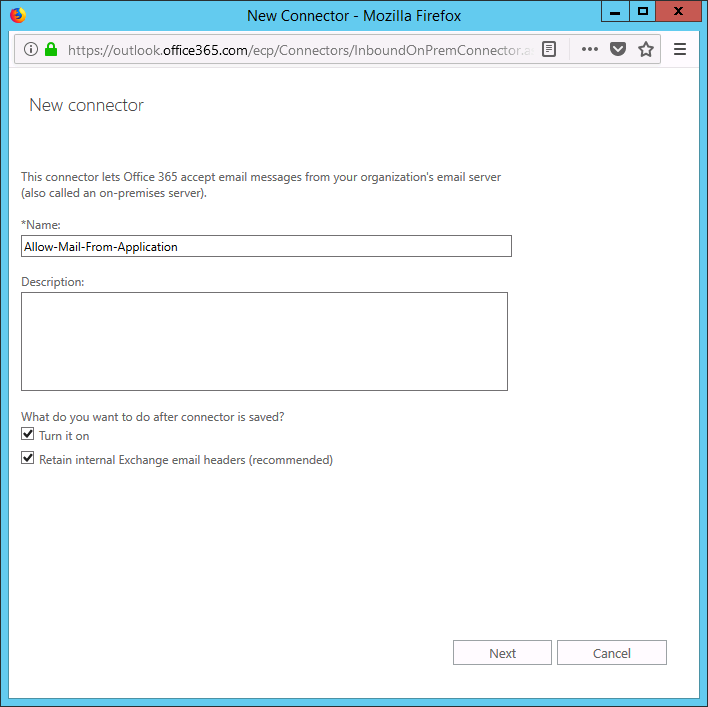Click inside the Description text area
This screenshot has width=708, height=707.
pyautogui.click(x=264, y=341)
